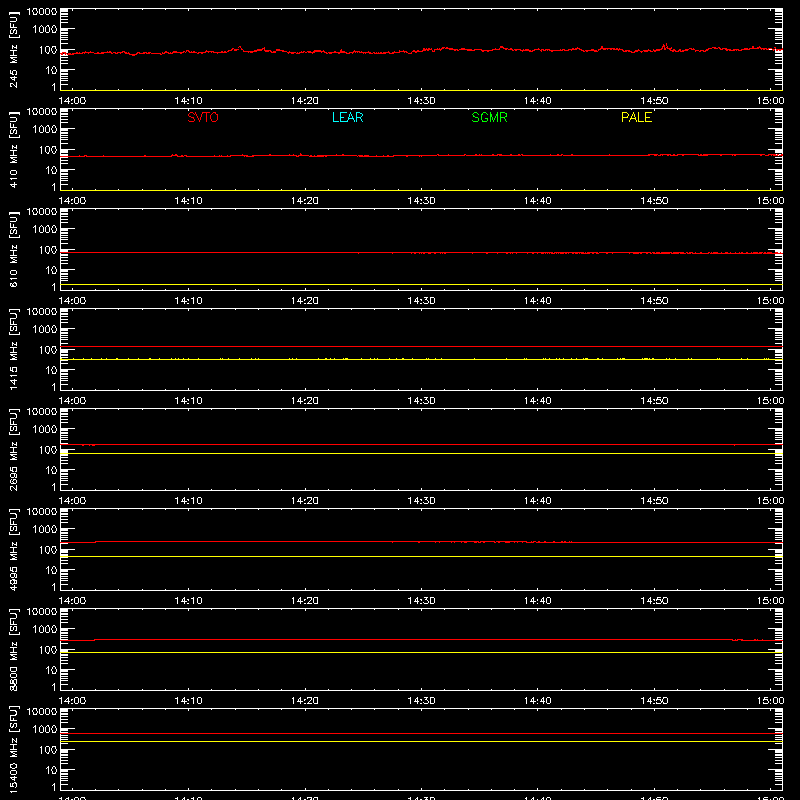Click the 10000 tick label on 245 MHz plot
This screenshot has height=800, width=800.
tap(42, 12)
